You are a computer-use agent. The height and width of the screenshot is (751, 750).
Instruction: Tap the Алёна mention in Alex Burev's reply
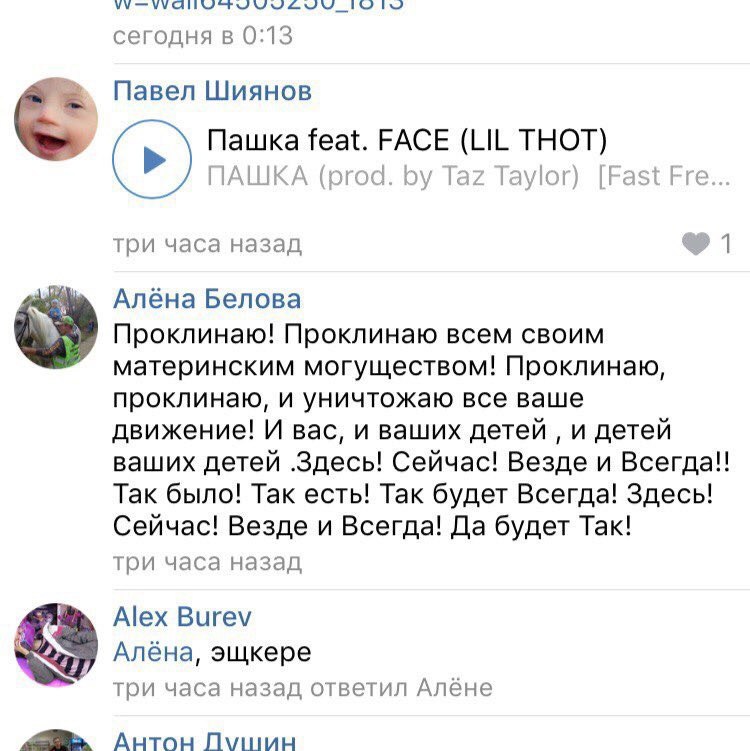(153, 652)
